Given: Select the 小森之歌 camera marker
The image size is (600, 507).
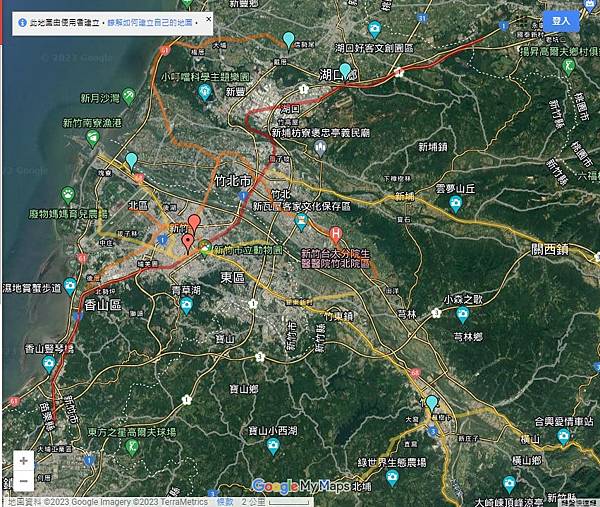Looking at the screenshot, I should pyautogui.click(x=463, y=316).
